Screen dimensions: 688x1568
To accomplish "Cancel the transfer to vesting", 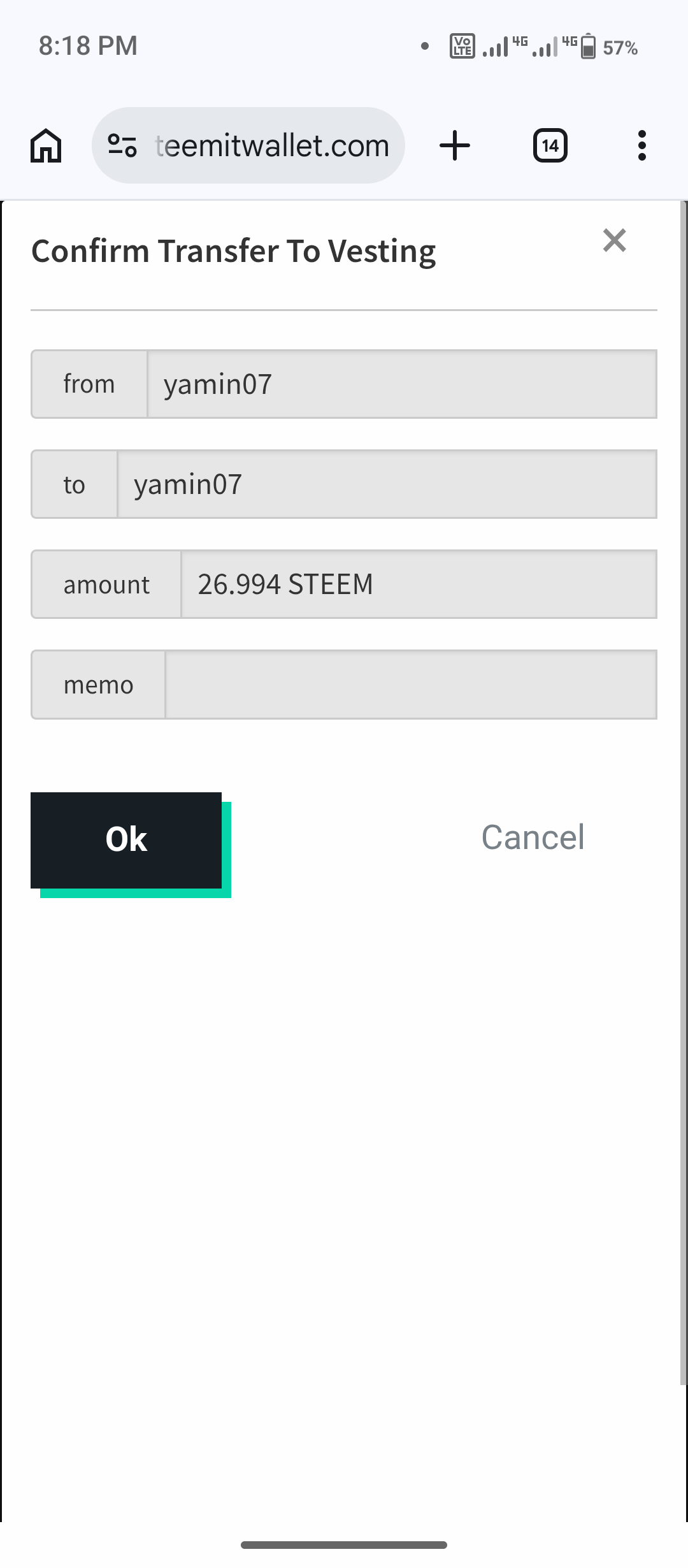I will click(533, 838).
